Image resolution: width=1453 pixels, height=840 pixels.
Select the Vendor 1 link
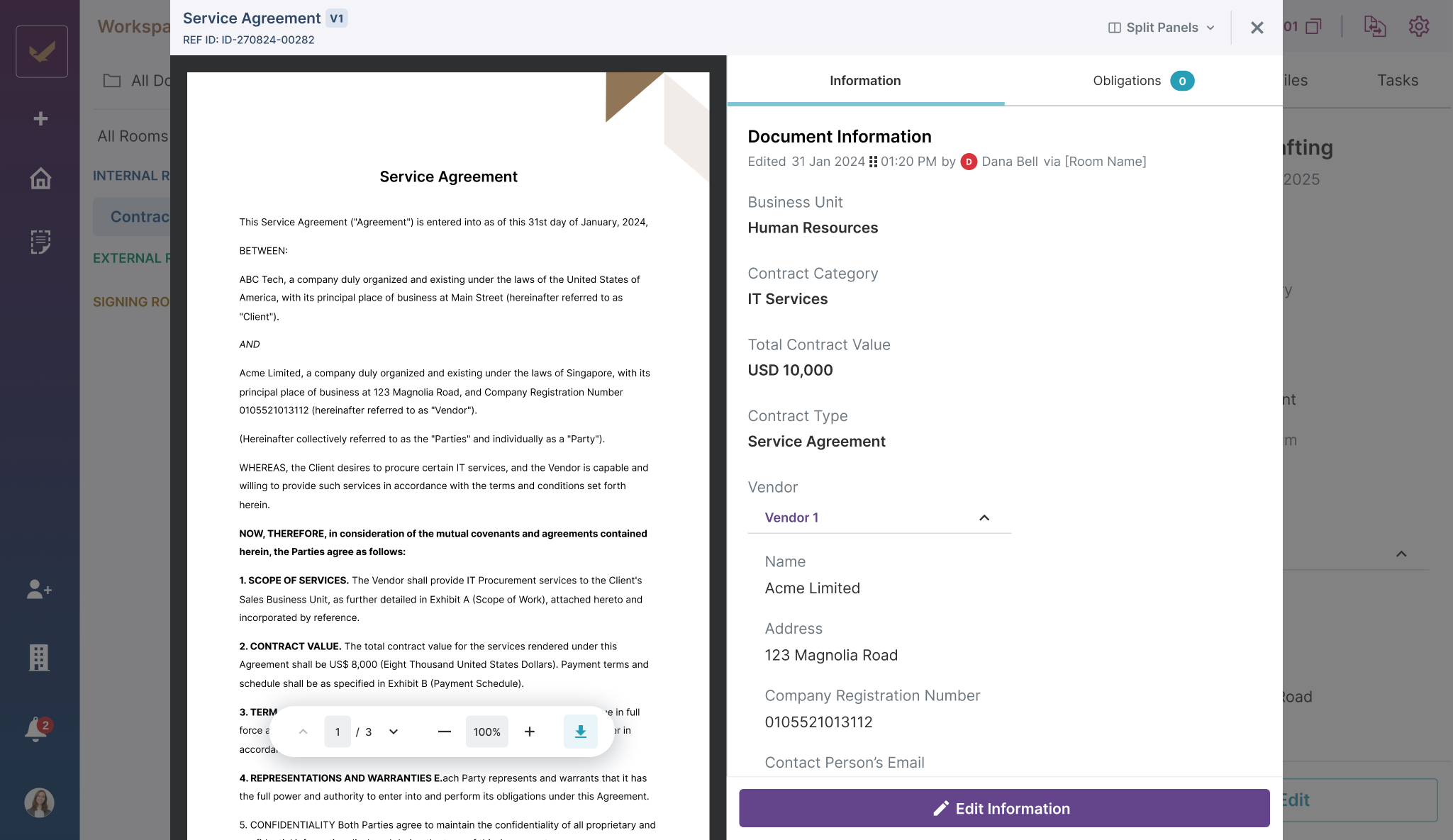tap(790, 517)
